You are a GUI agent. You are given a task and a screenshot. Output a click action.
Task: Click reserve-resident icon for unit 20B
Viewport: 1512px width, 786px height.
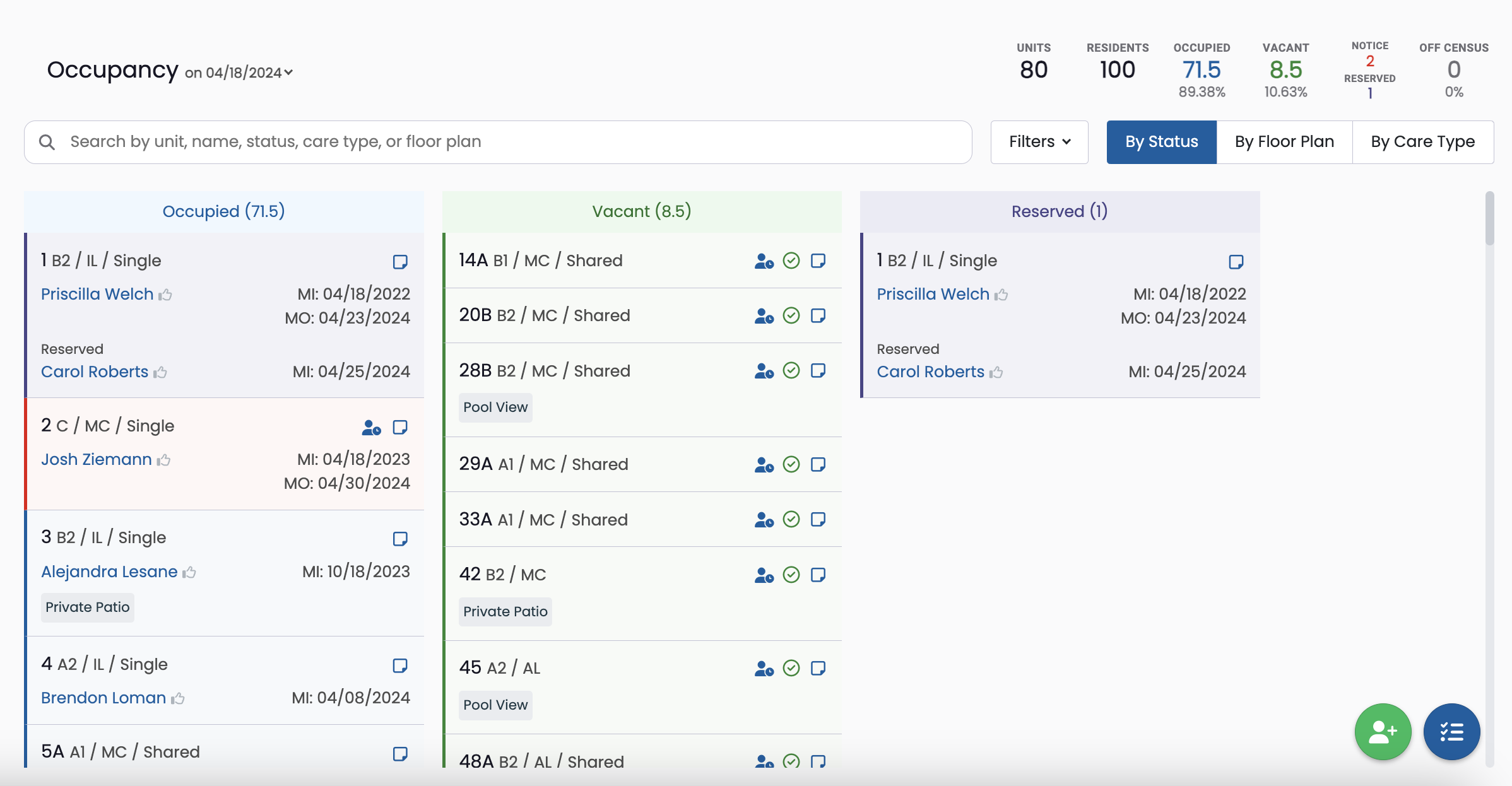[764, 316]
